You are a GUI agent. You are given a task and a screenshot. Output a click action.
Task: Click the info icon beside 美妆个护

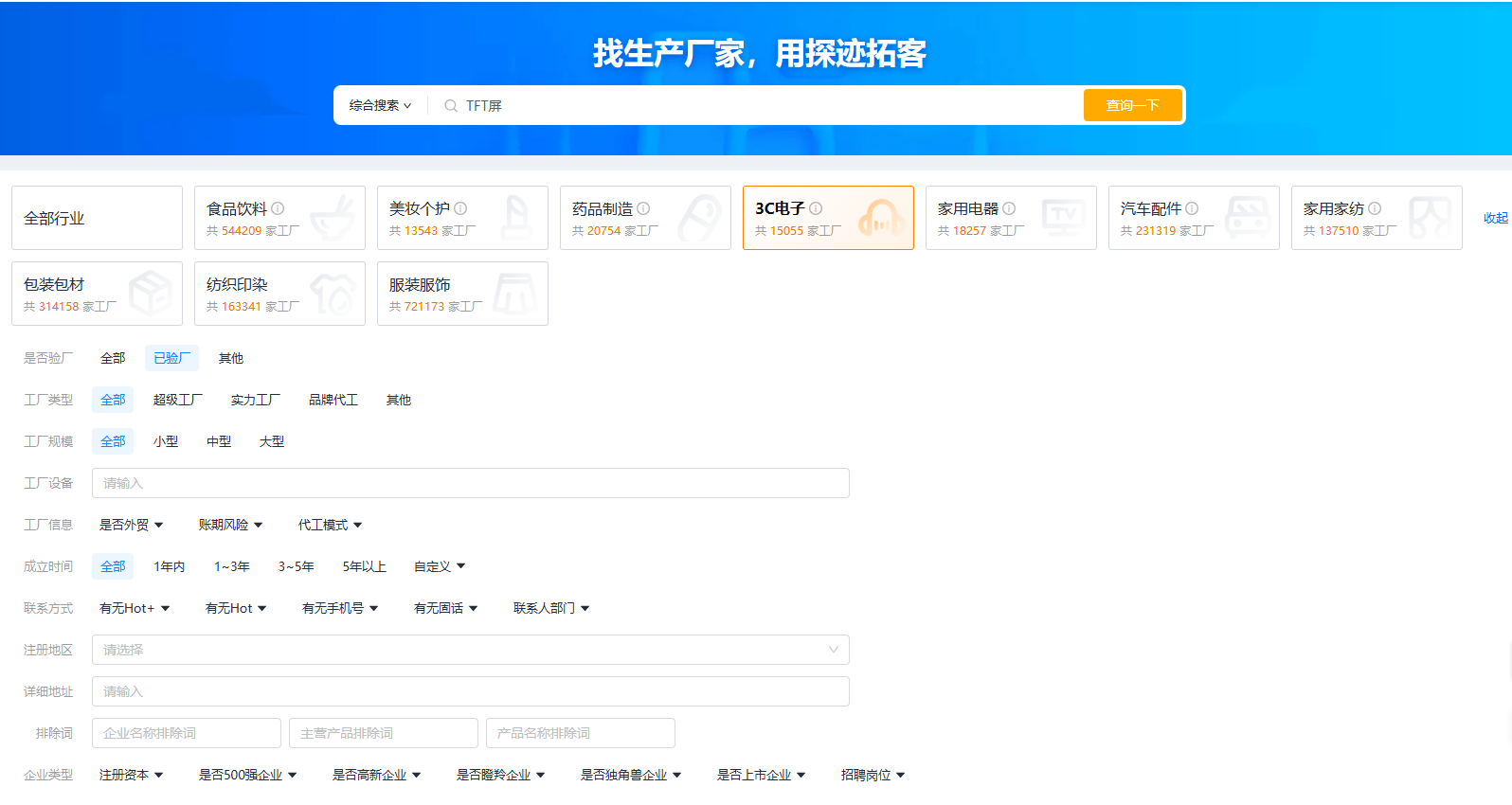(x=460, y=208)
